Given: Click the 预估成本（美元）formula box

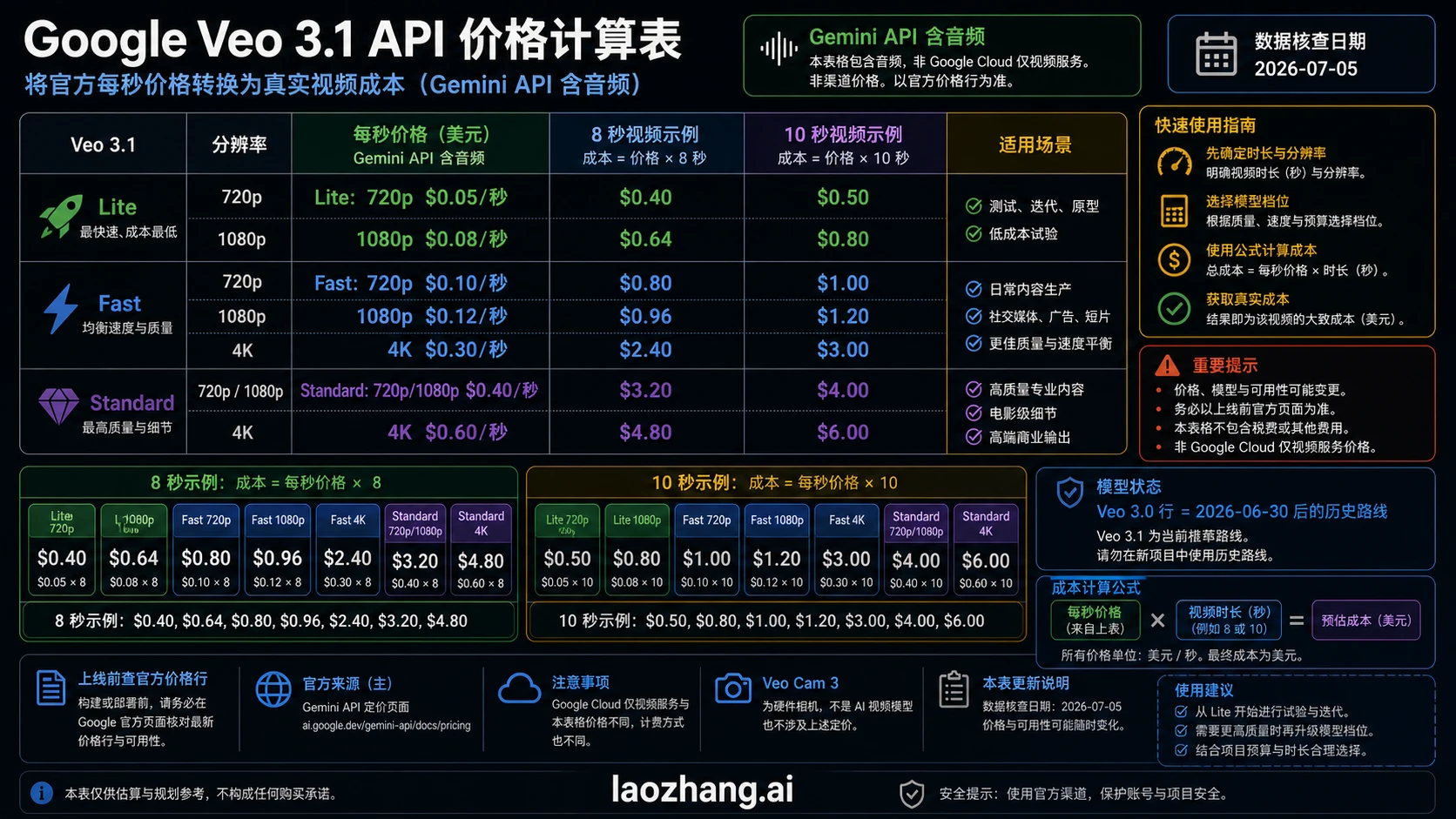Looking at the screenshot, I should [x=1366, y=621].
